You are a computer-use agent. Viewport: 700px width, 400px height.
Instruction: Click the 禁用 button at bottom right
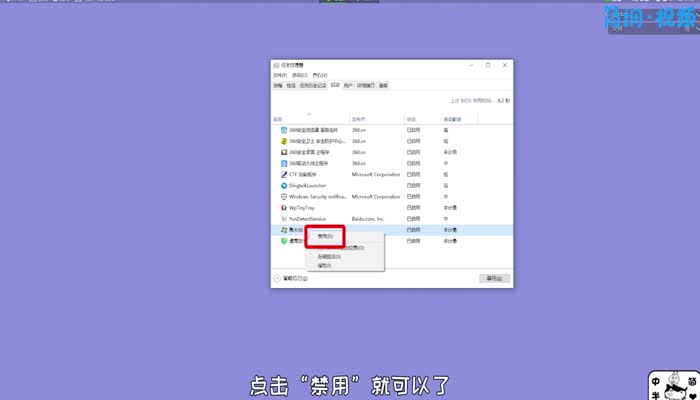(x=493, y=278)
